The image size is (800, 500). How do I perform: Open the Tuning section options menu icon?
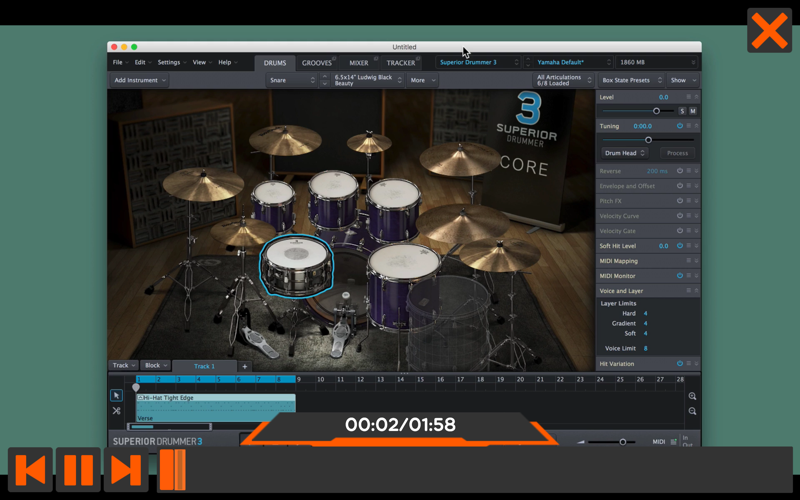pyautogui.click(x=688, y=126)
